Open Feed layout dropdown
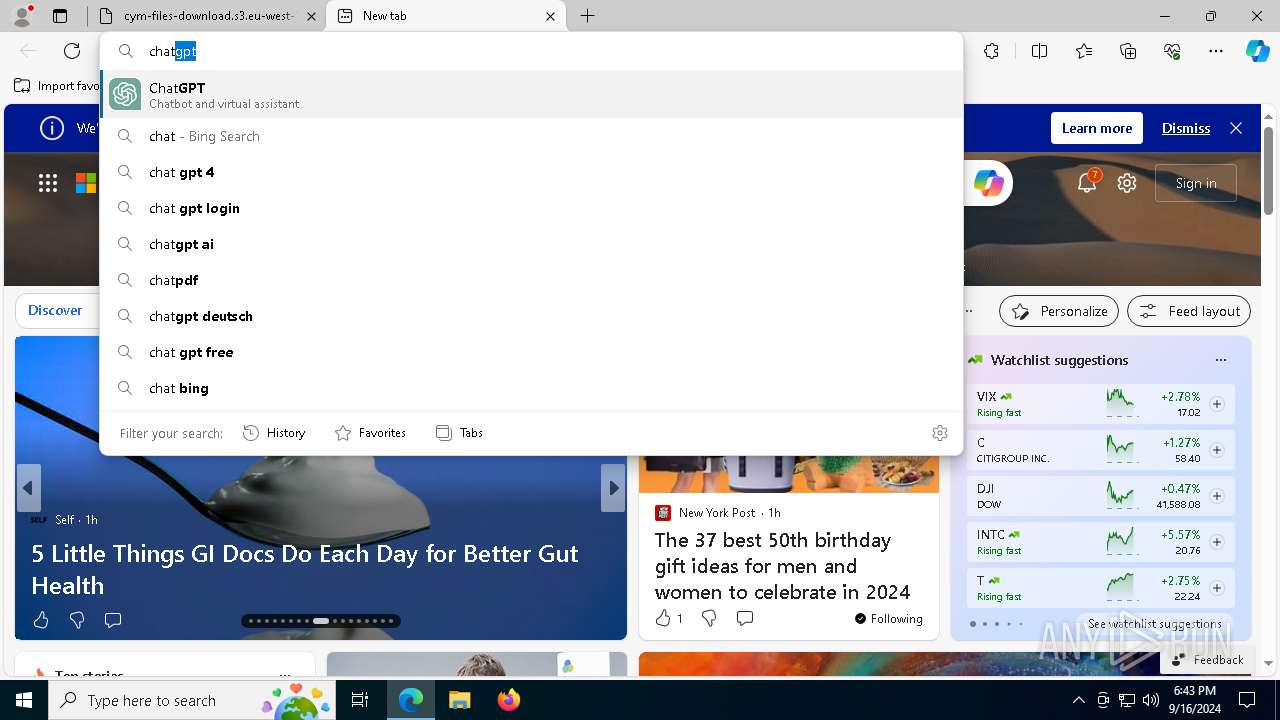This screenshot has width=1280, height=720. click(x=1189, y=311)
